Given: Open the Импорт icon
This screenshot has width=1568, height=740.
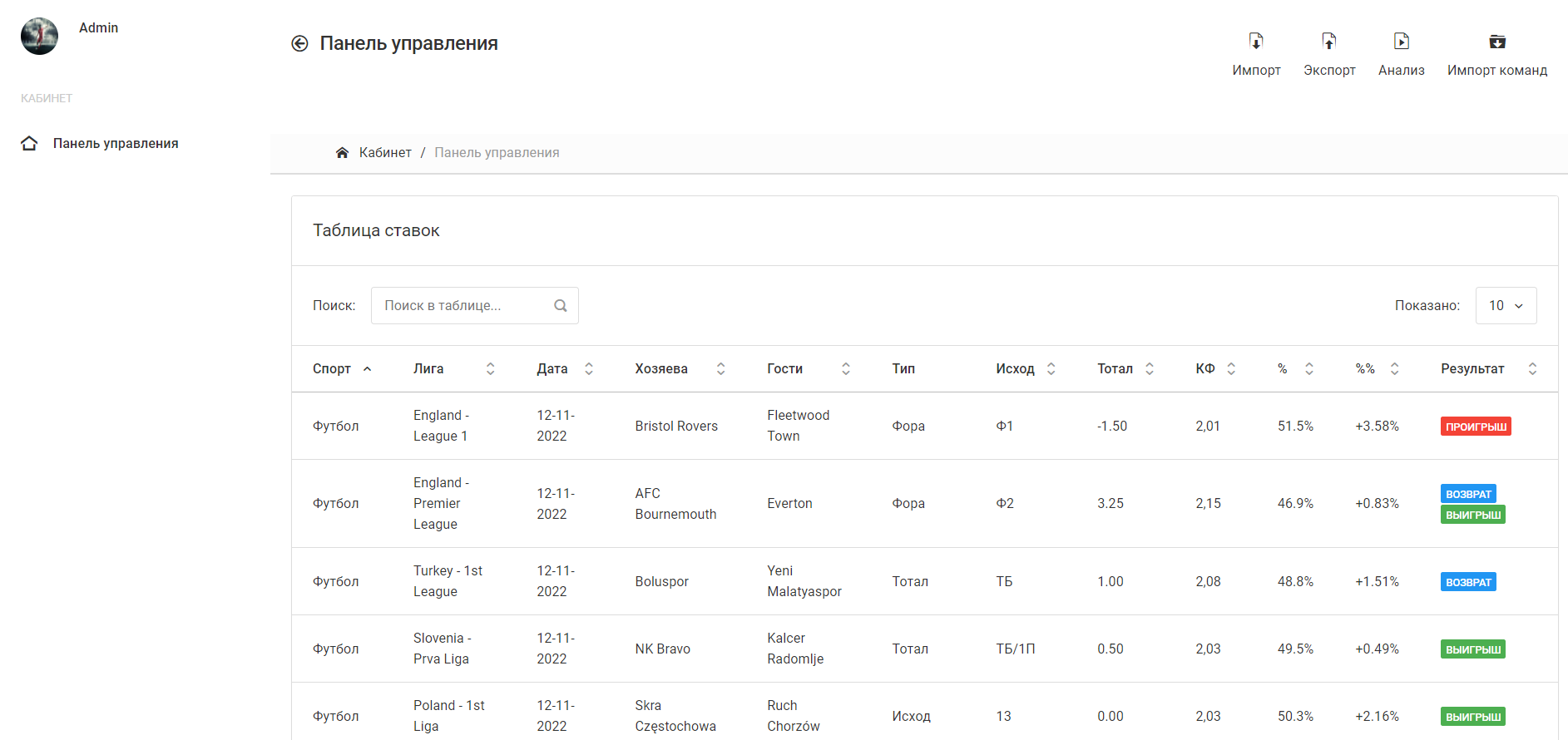Looking at the screenshot, I should click(1256, 41).
